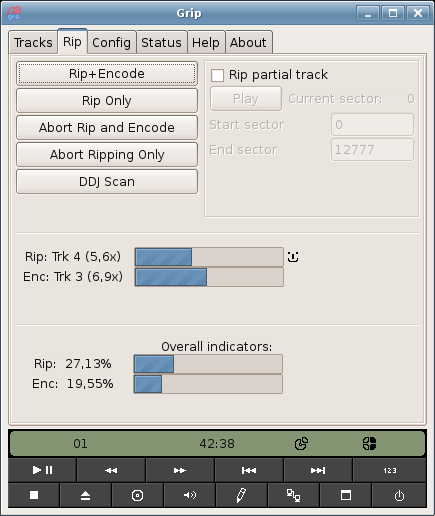
Task: Click the Rip+Encode button
Action: click(x=107, y=74)
